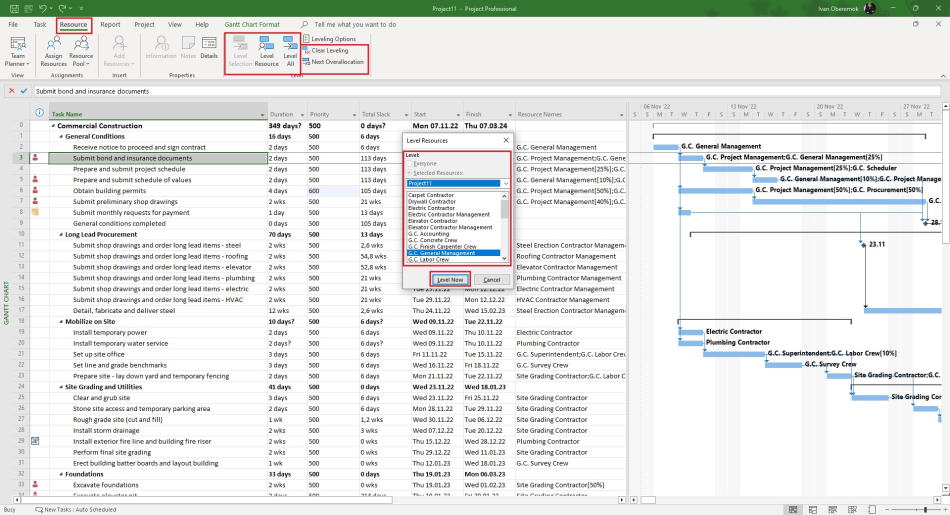The height and width of the screenshot is (515, 950).
Task: Confirm entry with the check mark
Action: pos(24,91)
